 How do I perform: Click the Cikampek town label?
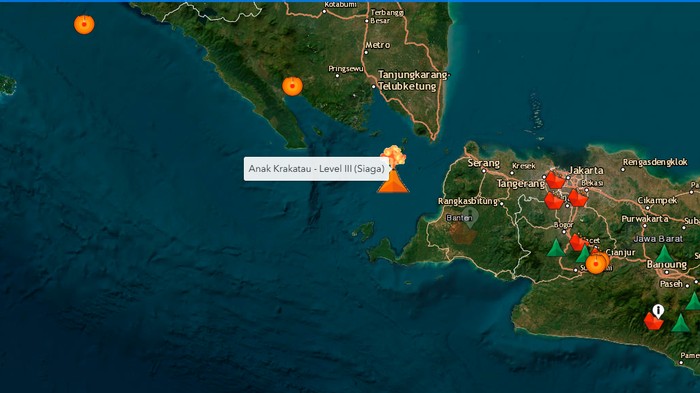[x=657, y=201]
